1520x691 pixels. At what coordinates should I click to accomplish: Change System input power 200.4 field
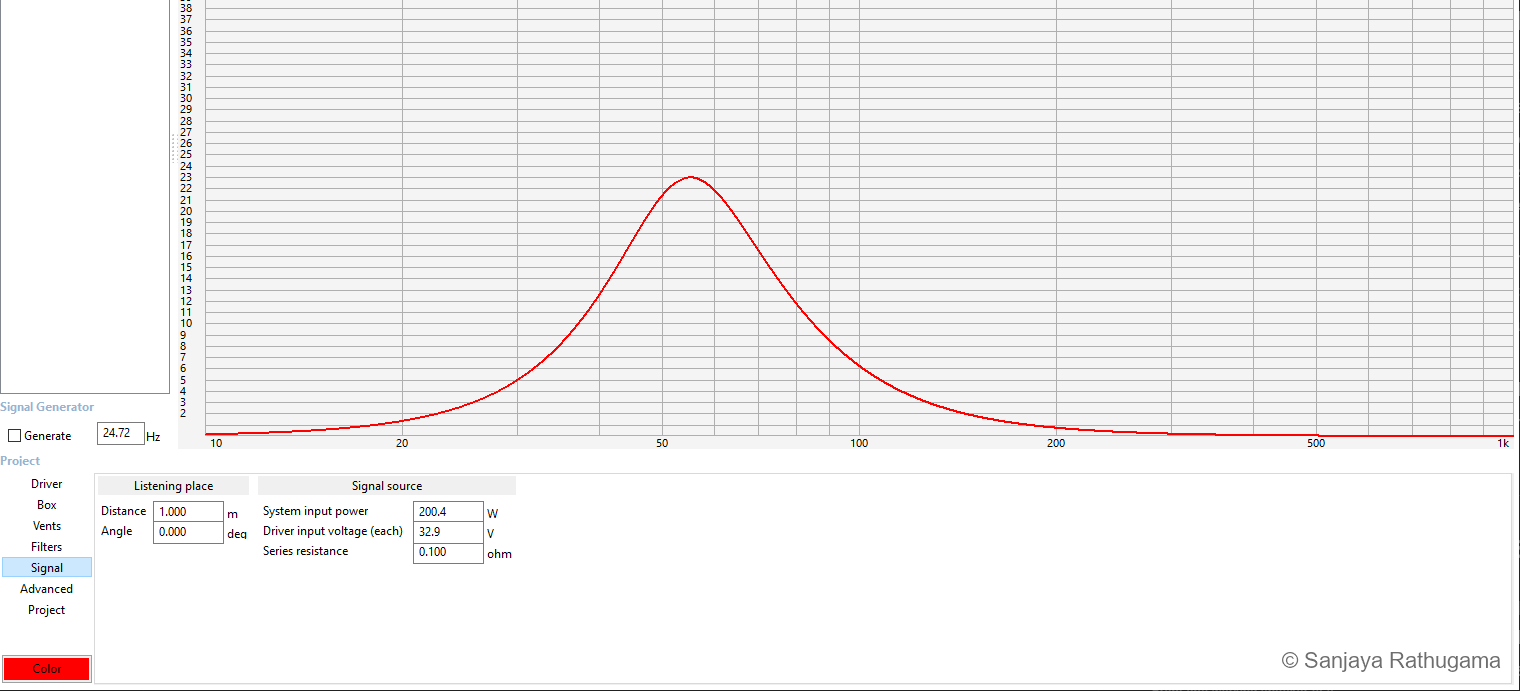pyautogui.click(x=448, y=512)
